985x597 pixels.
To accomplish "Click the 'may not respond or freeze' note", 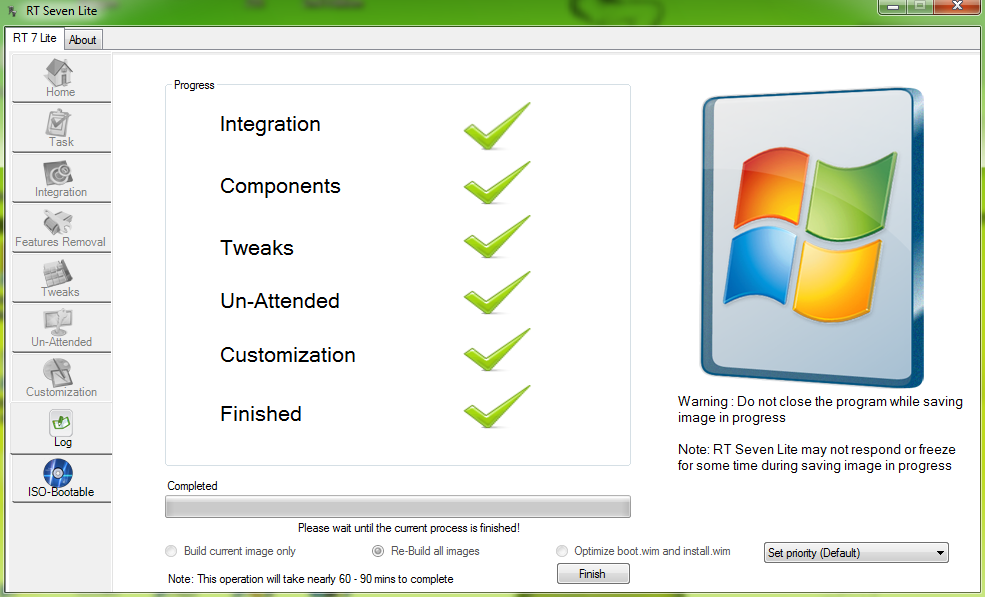I will (x=817, y=457).
